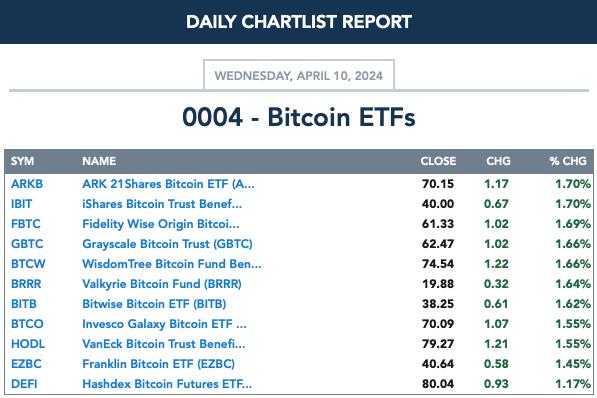Open iShares Bitcoin Trust name link
The width and height of the screenshot is (597, 398).
[162, 204]
